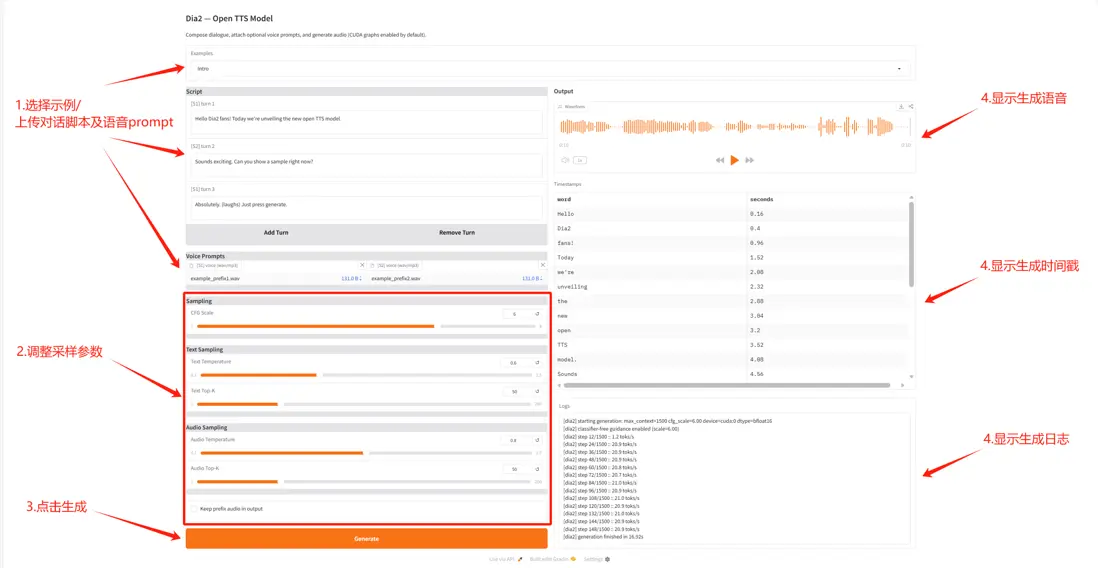Click the Remove Turn button

(x=457, y=233)
